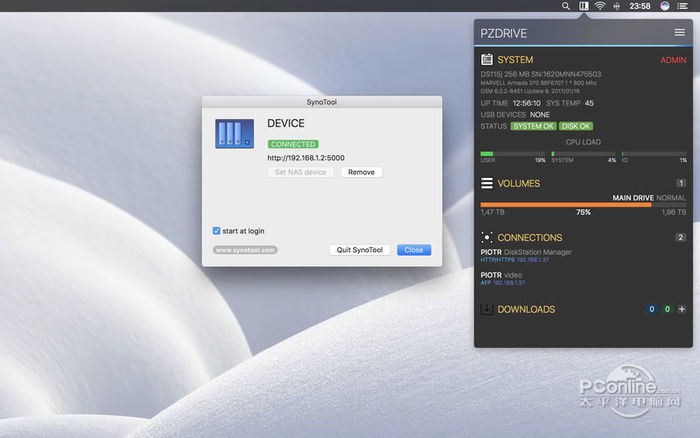The width and height of the screenshot is (700, 438).
Task: Add a download with the plus icon
Action: (x=682, y=309)
